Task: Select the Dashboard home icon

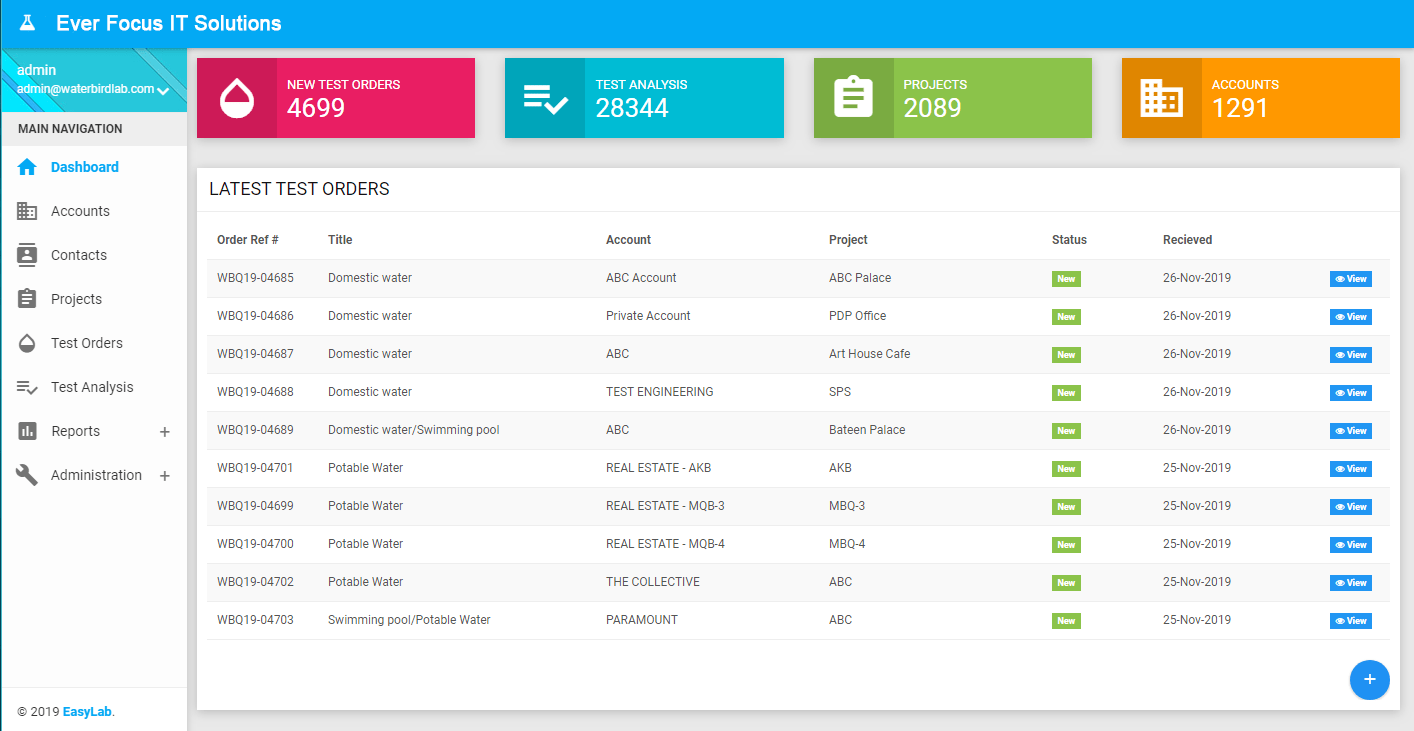Action: (26, 166)
